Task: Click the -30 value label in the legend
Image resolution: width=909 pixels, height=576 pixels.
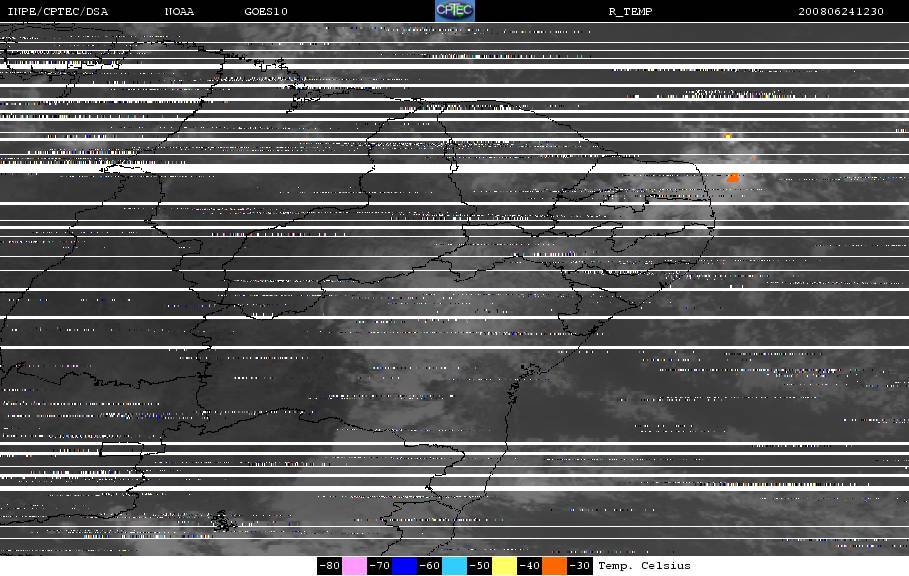Action: click(579, 566)
